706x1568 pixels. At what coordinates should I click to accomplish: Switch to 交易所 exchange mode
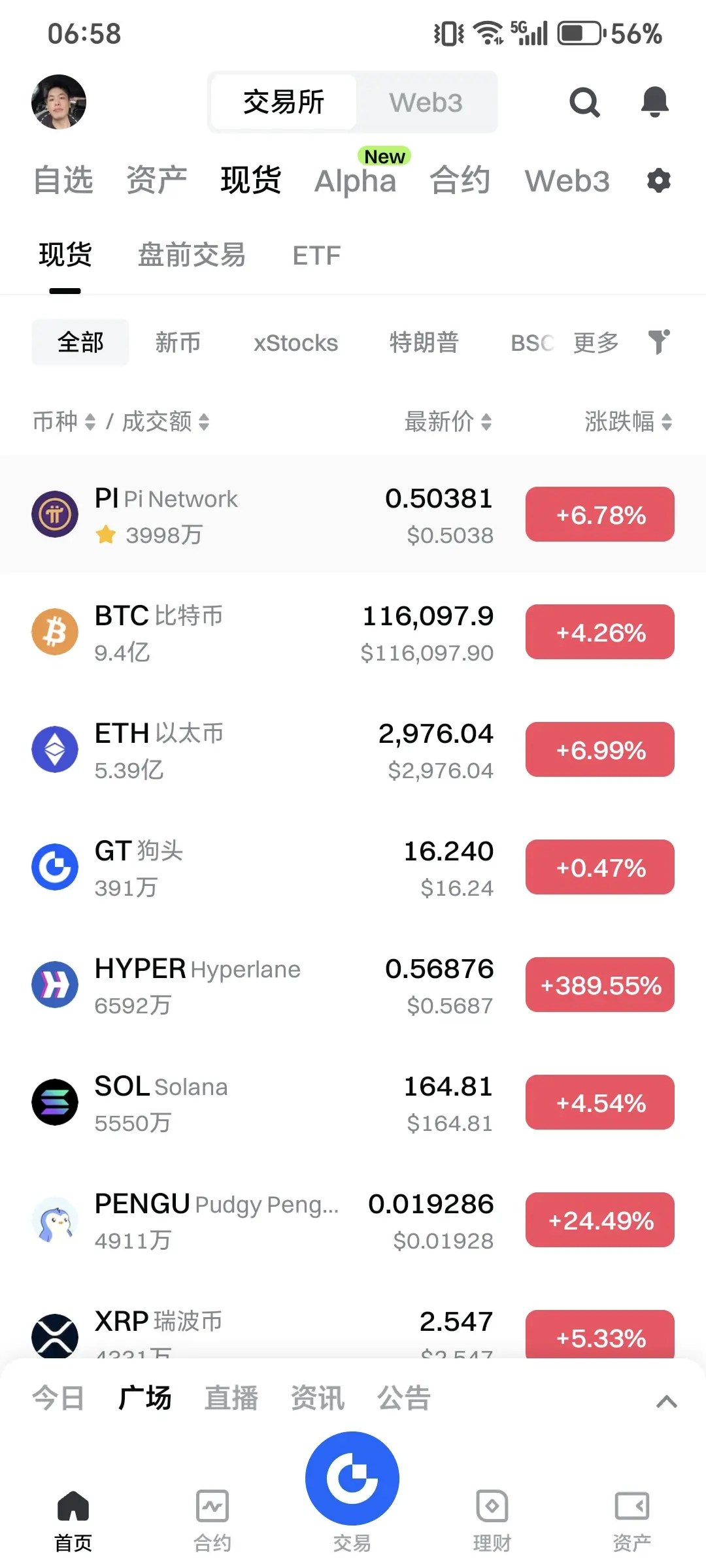(x=284, y=103)
